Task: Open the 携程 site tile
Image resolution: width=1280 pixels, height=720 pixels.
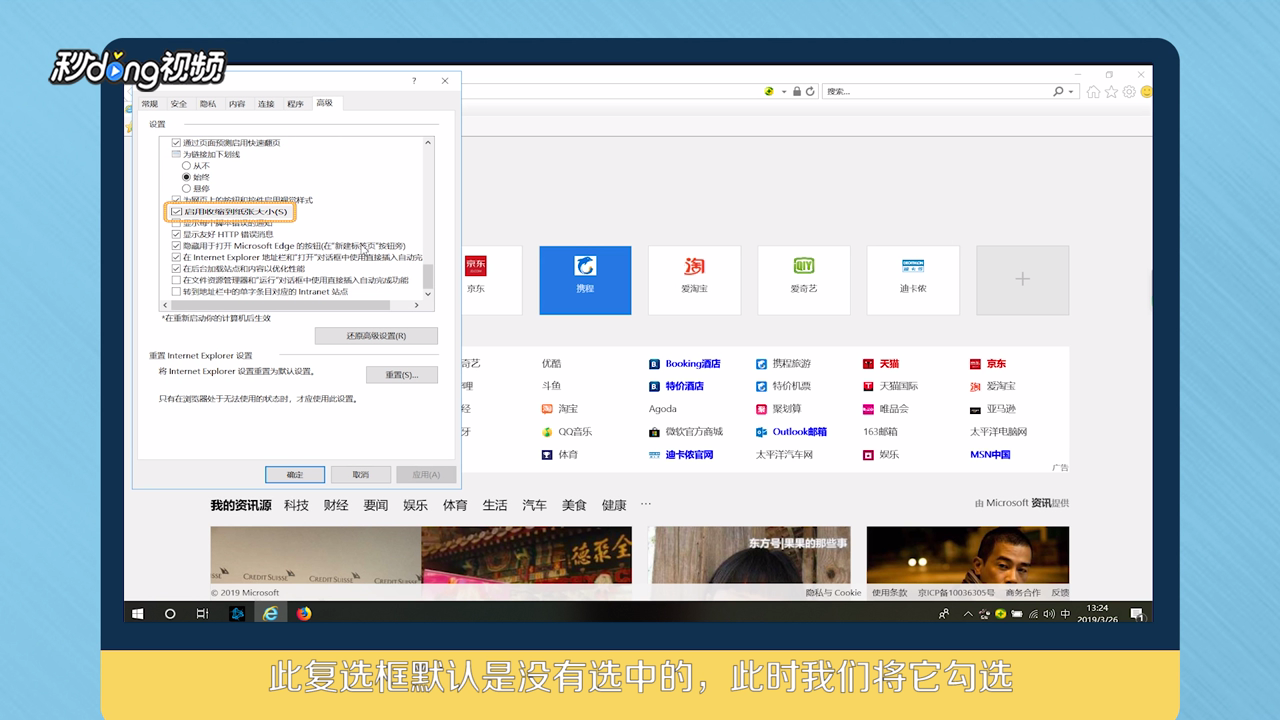Action: tap(585, 281)
